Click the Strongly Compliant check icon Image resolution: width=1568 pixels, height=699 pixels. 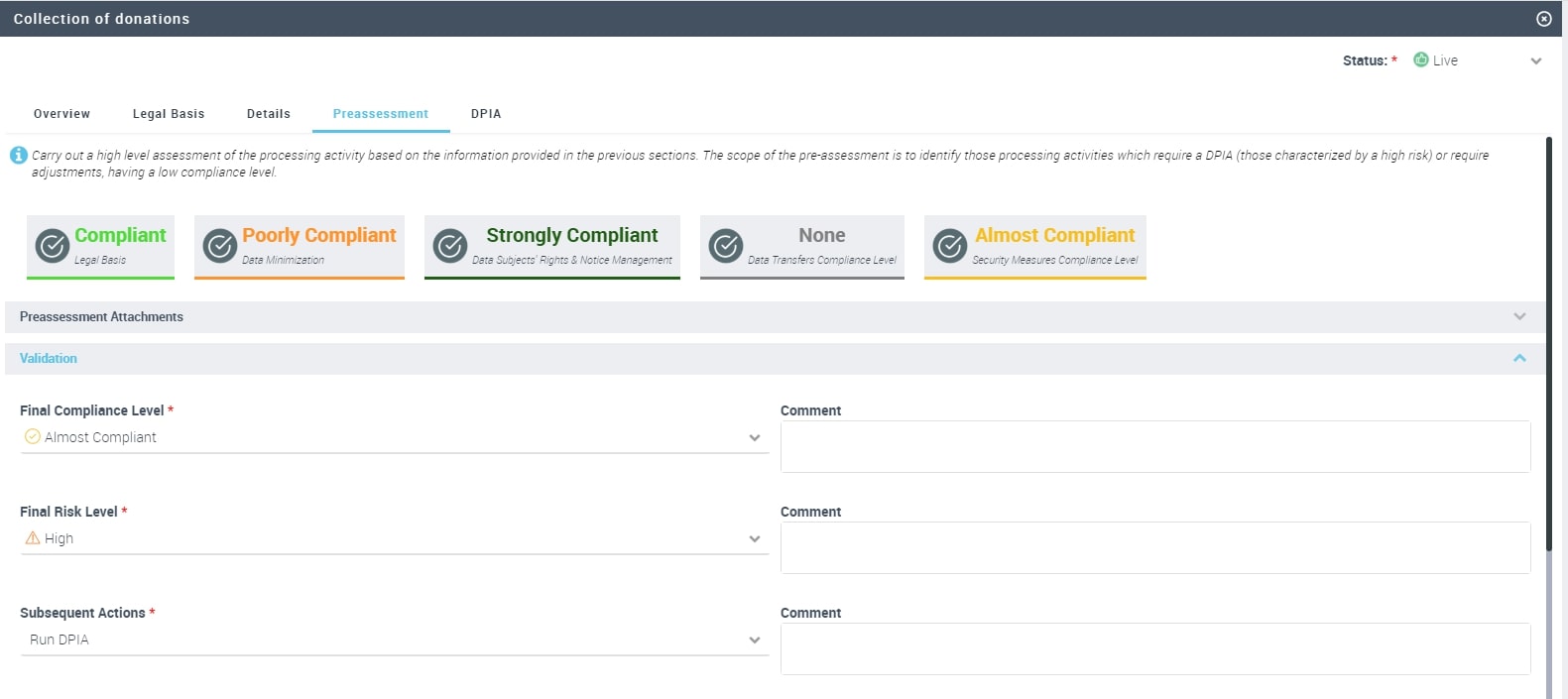[450, 245]
